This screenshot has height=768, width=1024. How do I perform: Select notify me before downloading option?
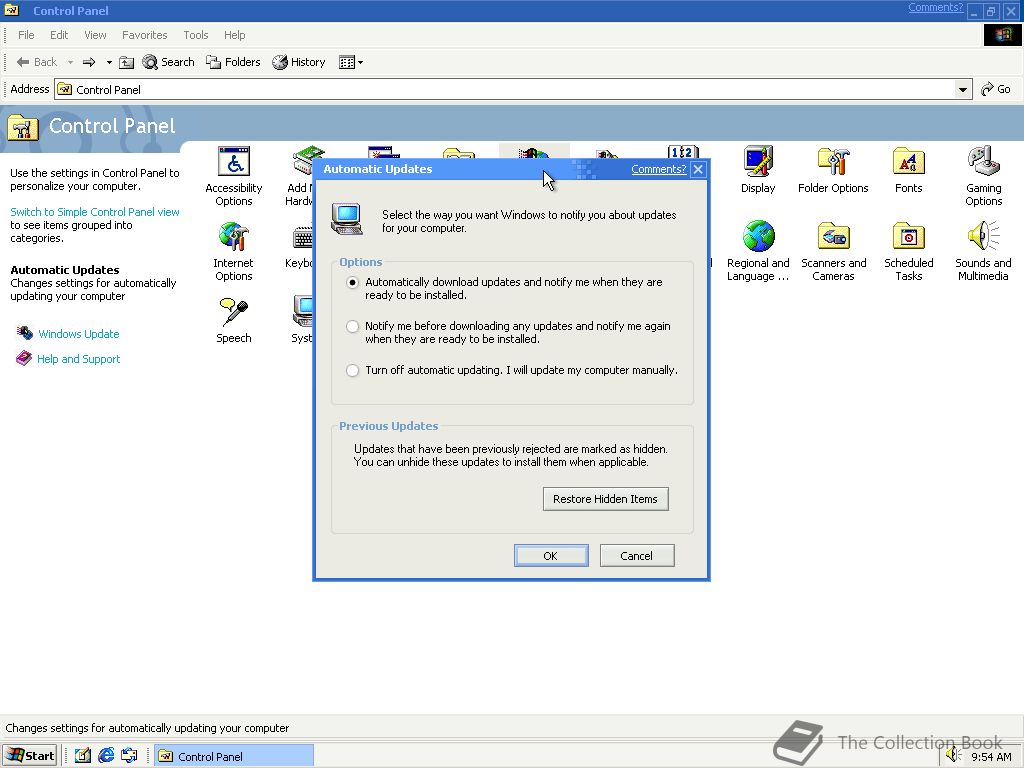[353, 327]
